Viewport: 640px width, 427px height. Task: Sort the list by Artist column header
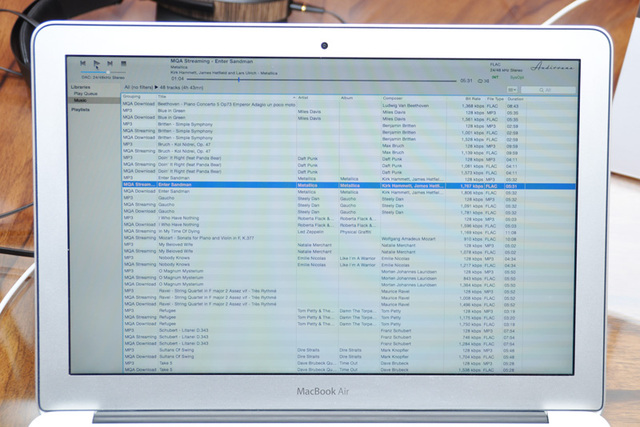tap(305, 97)
